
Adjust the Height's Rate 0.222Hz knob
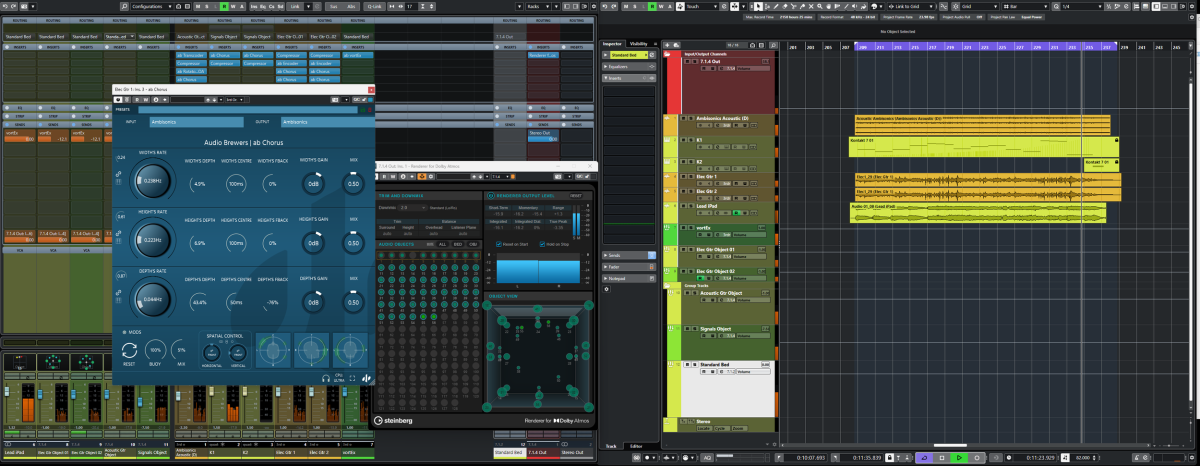(x=153, y=239)
